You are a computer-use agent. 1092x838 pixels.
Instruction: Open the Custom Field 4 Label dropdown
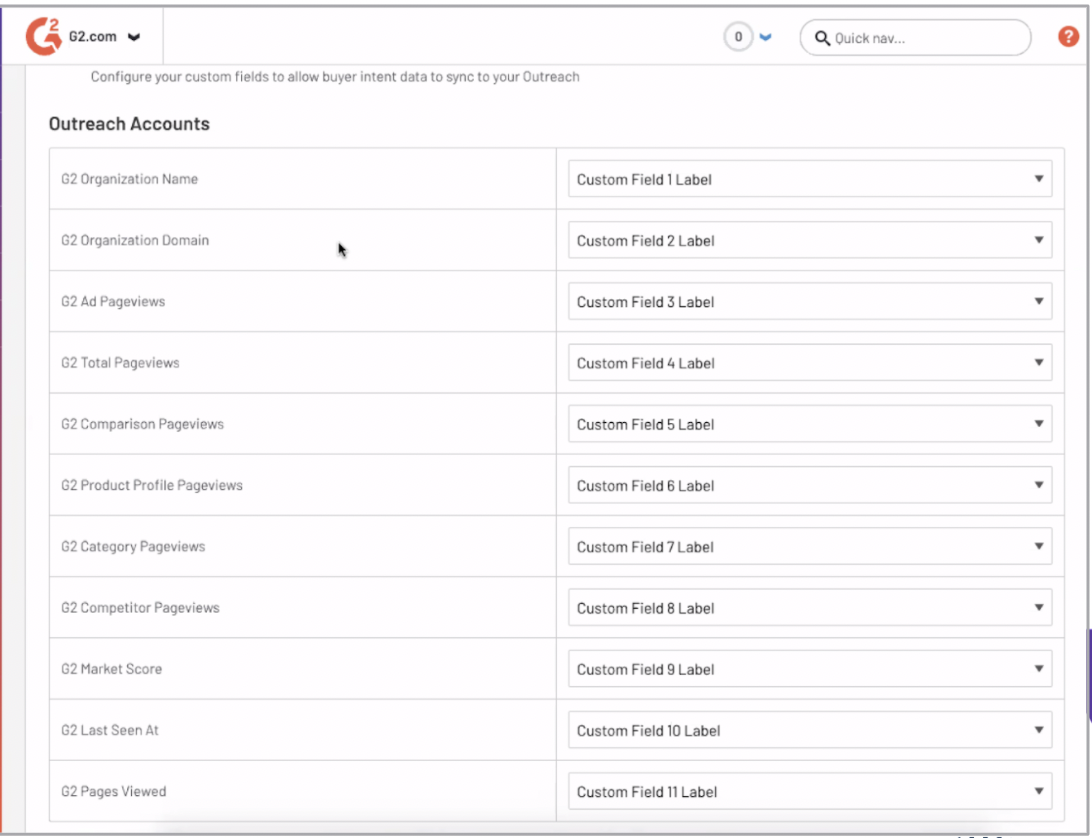pyautogui.click(x=809, y=363)
